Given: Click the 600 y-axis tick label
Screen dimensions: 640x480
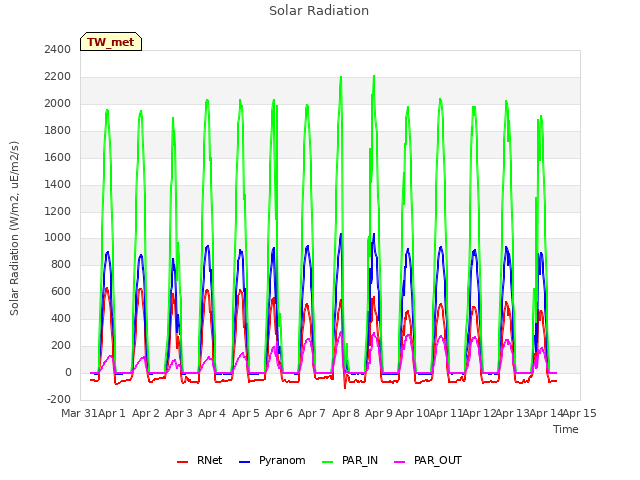Looking at the screenshot, I should (x=61, y=292).
